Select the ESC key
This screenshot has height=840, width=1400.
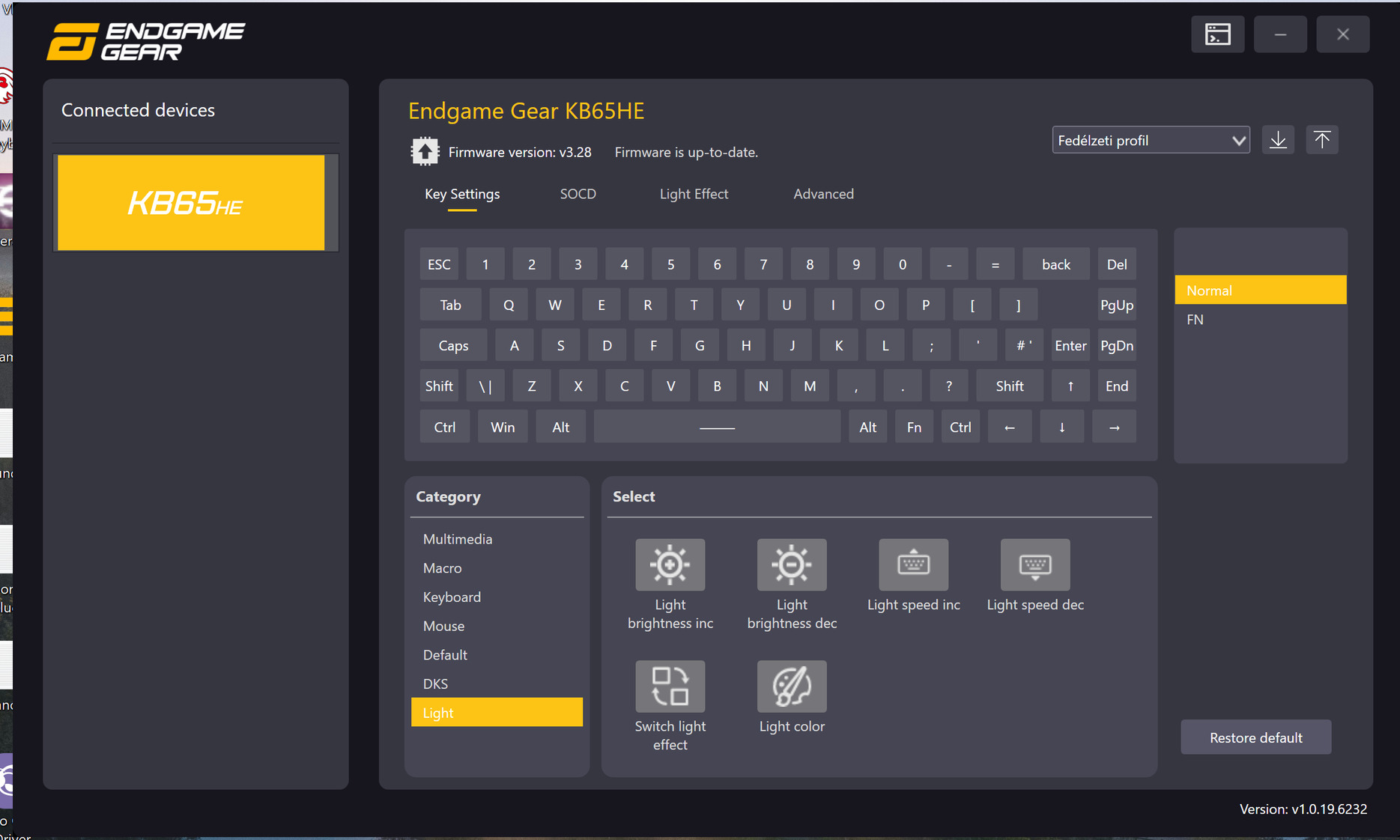coord(439,264)
